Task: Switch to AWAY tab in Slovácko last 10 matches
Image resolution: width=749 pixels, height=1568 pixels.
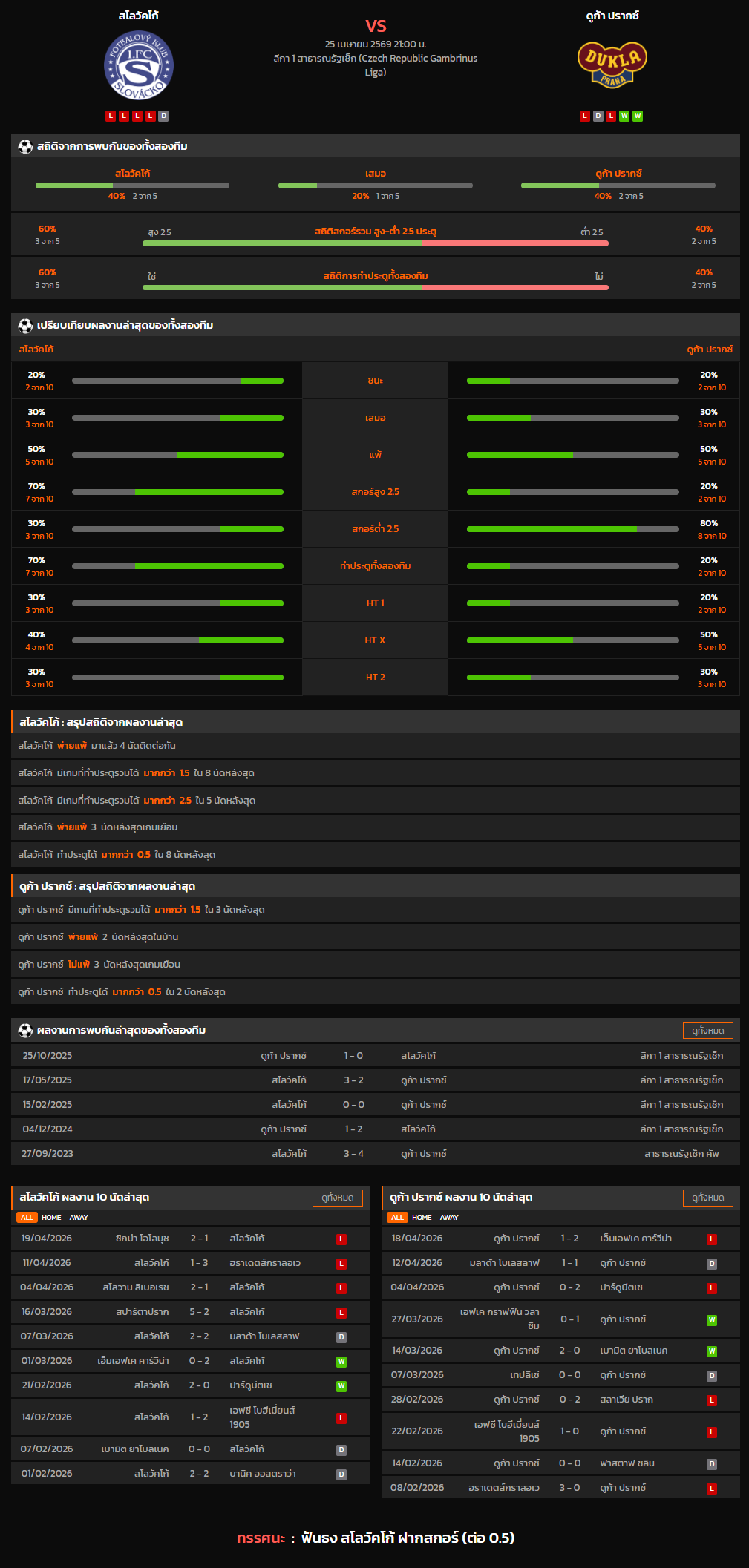Action: point(79,1218)
